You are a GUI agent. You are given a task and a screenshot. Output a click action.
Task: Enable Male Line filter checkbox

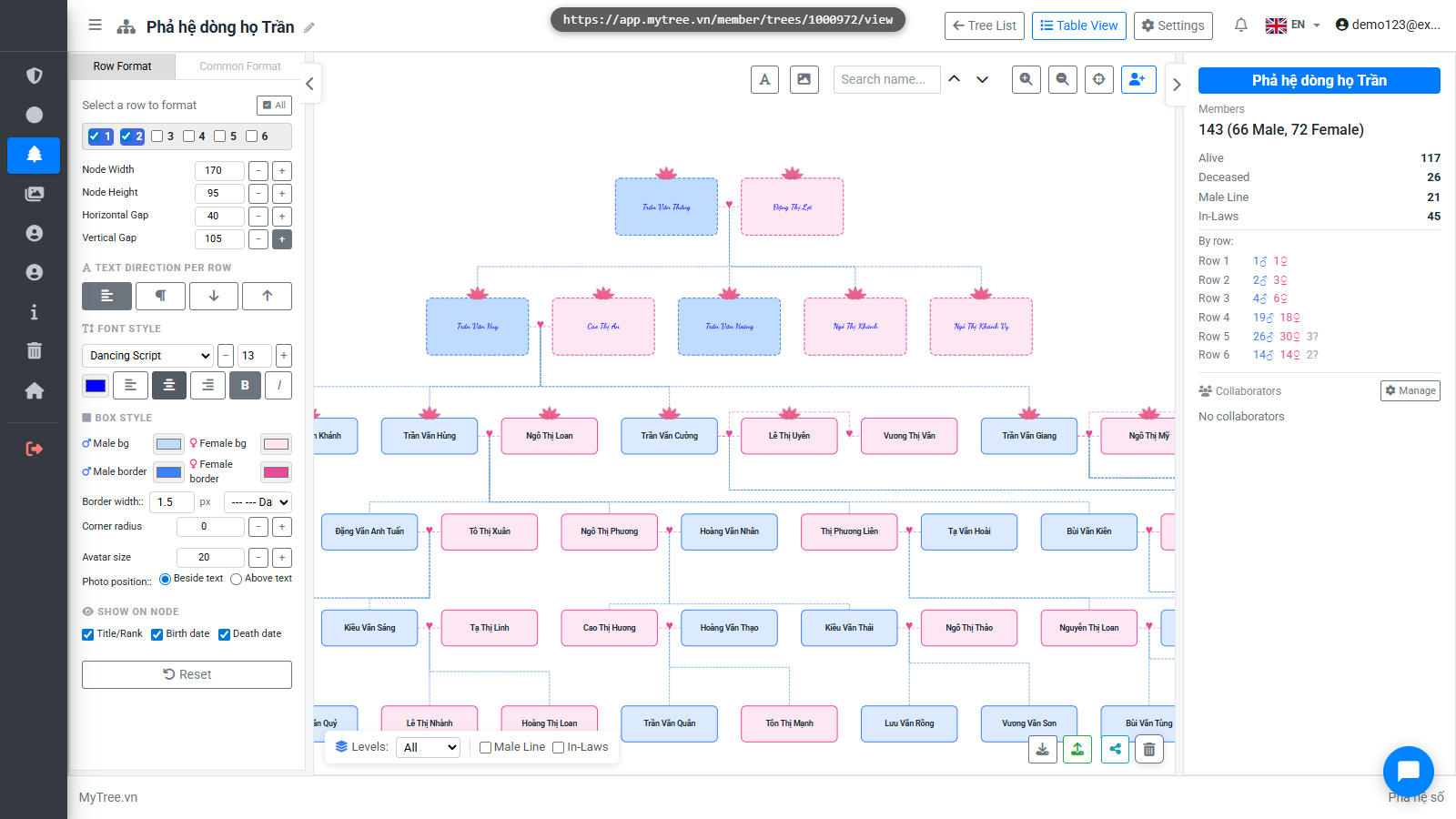pos(485,747)
